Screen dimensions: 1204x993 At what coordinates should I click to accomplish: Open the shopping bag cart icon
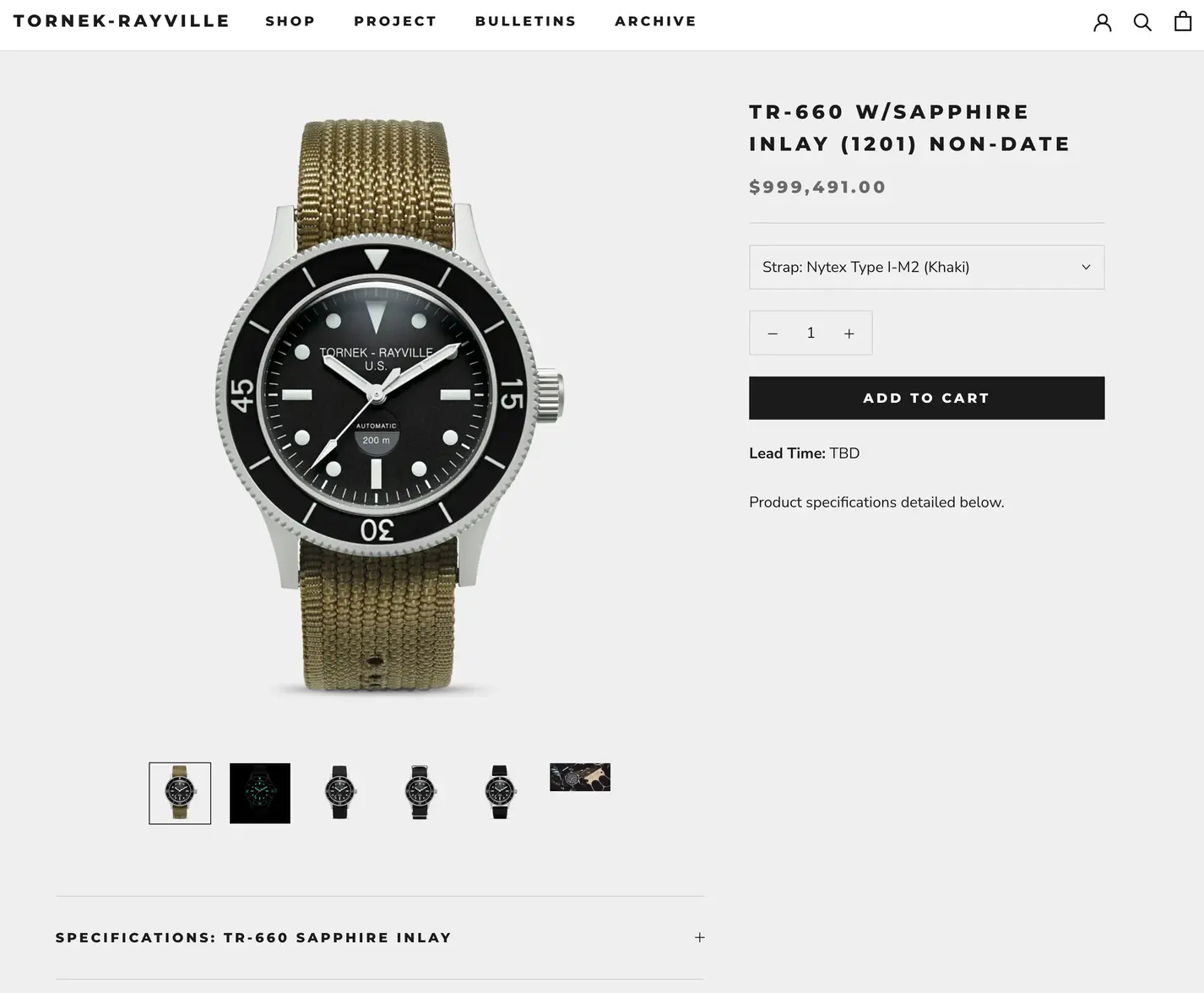point(1183,21)
